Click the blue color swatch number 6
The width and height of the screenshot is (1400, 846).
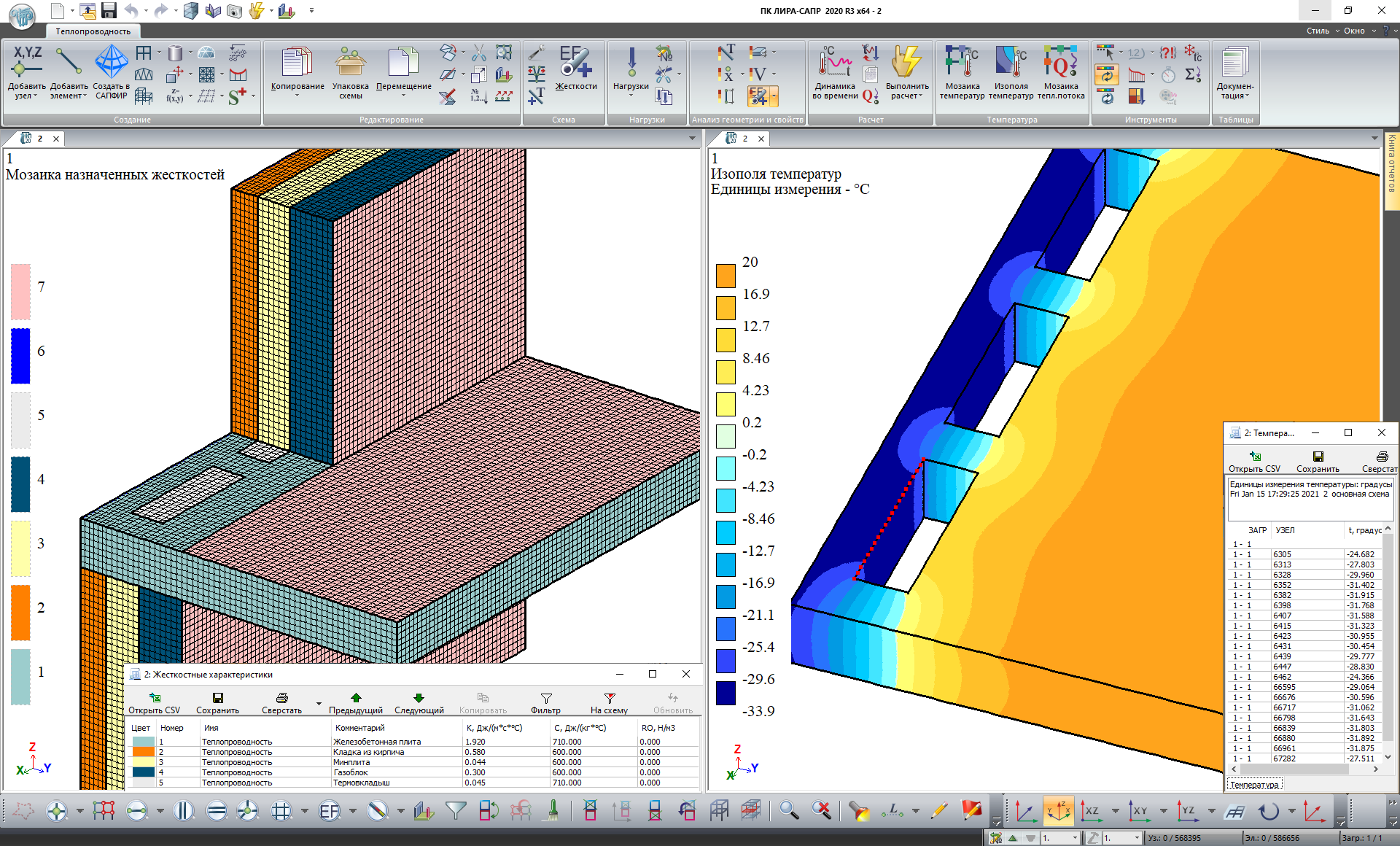click(x=20, y=356)
